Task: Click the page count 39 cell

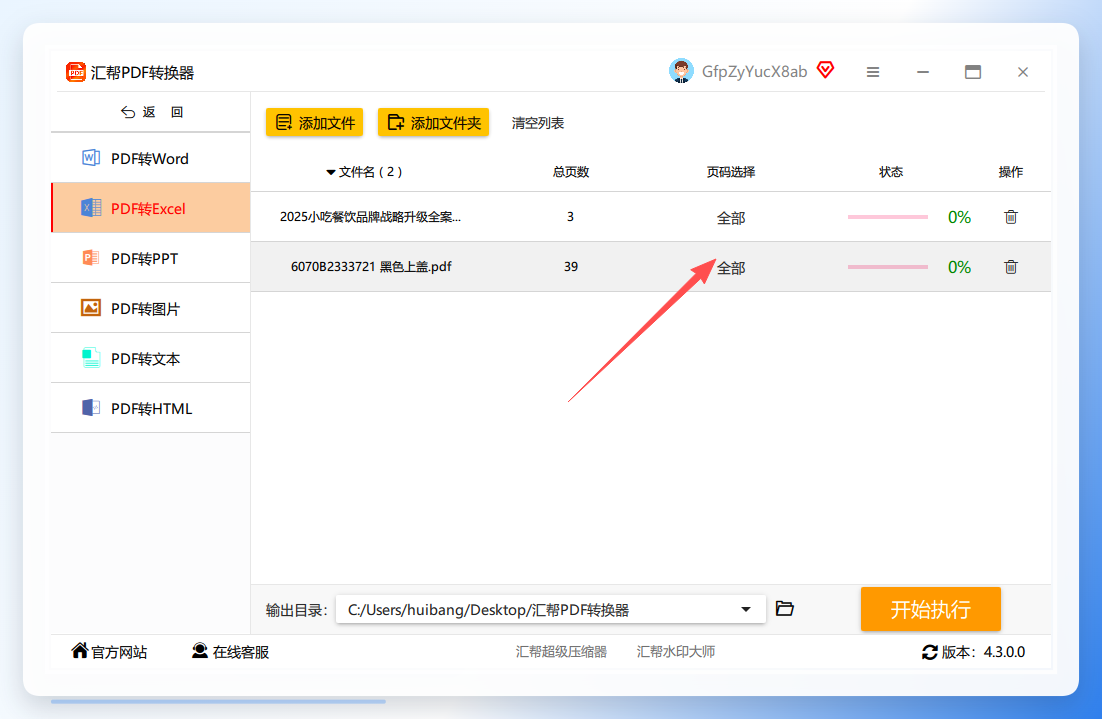Action: (x=571, y=266)
